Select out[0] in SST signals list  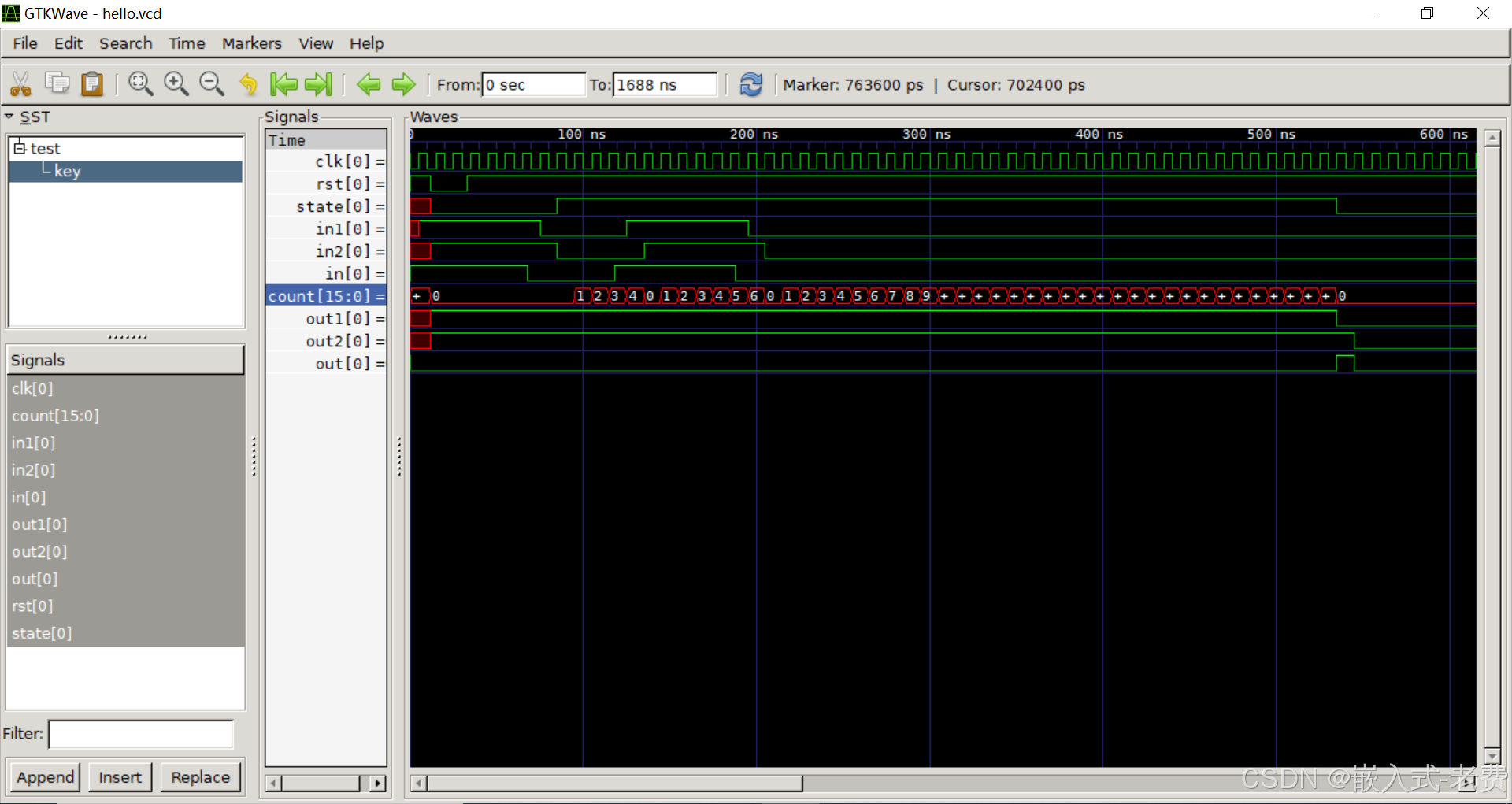126,579
